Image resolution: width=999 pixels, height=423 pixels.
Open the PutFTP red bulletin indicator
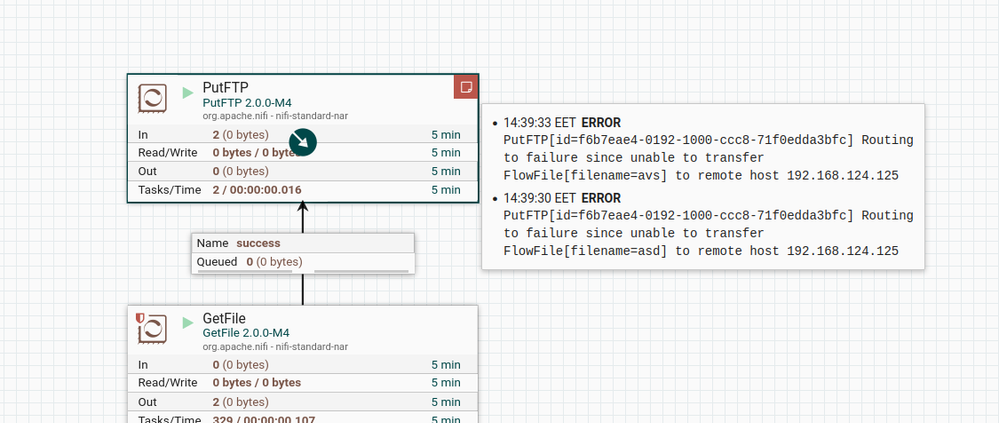coord(466,87)
